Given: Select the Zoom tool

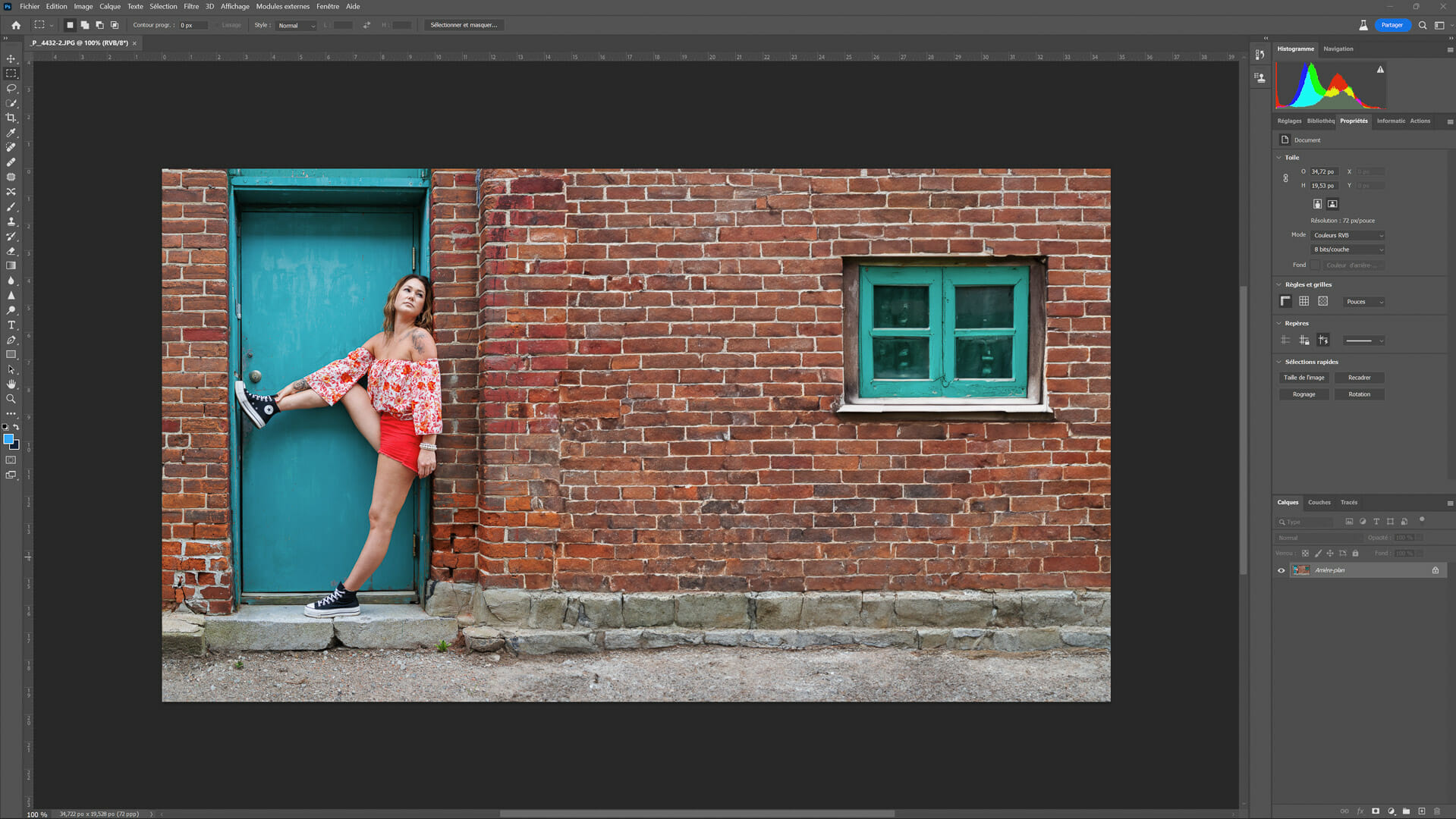Looking at the screenshot, I should point(11,399).
